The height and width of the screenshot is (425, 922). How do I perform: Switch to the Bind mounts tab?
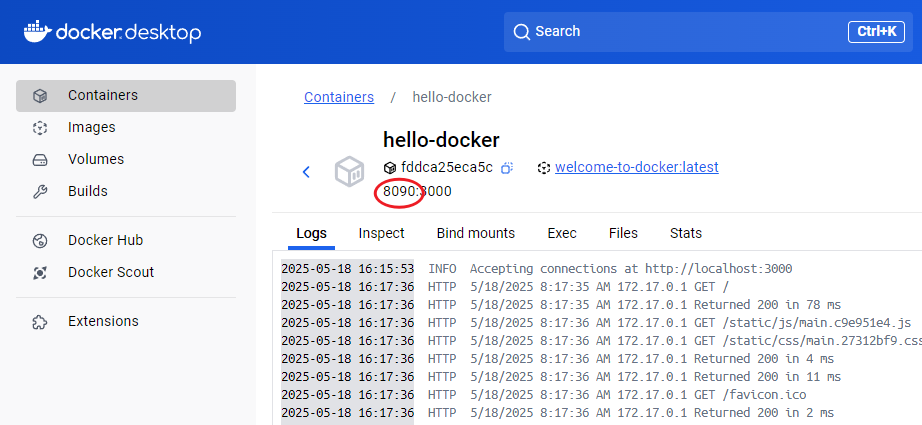coord(476,233)
